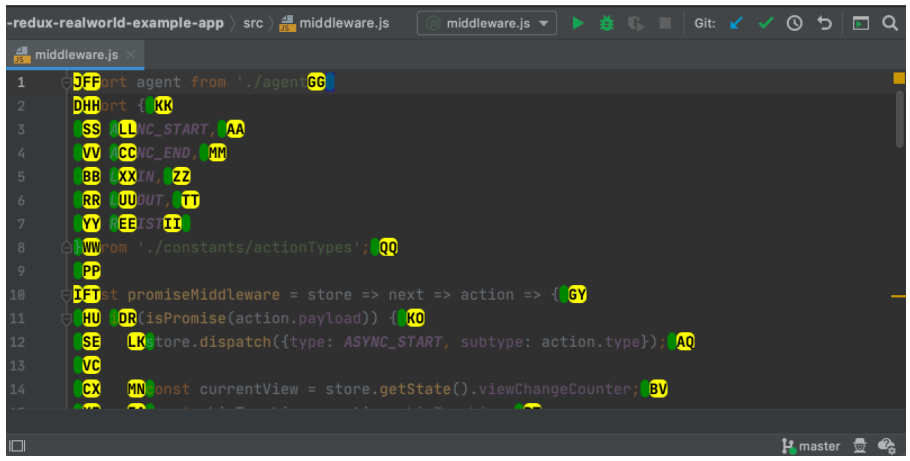Start debugging with the green bug icon

606,23
